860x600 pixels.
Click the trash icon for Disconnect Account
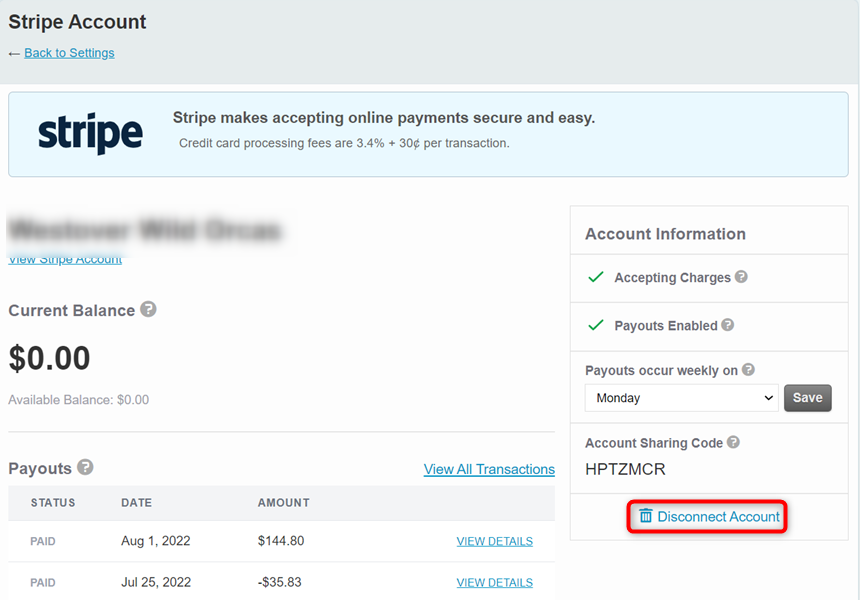pos(646,516)
